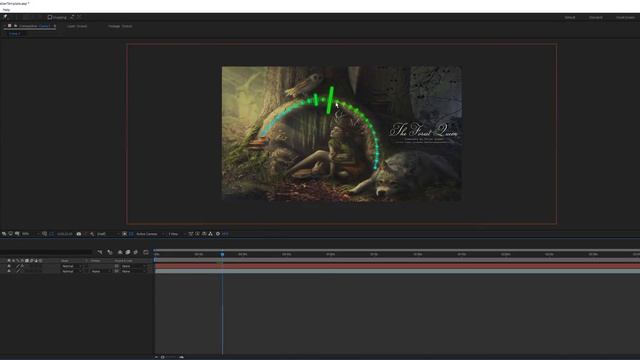Open the composition flowchart icon
The image size is (640, 360).
click(211, 234)
